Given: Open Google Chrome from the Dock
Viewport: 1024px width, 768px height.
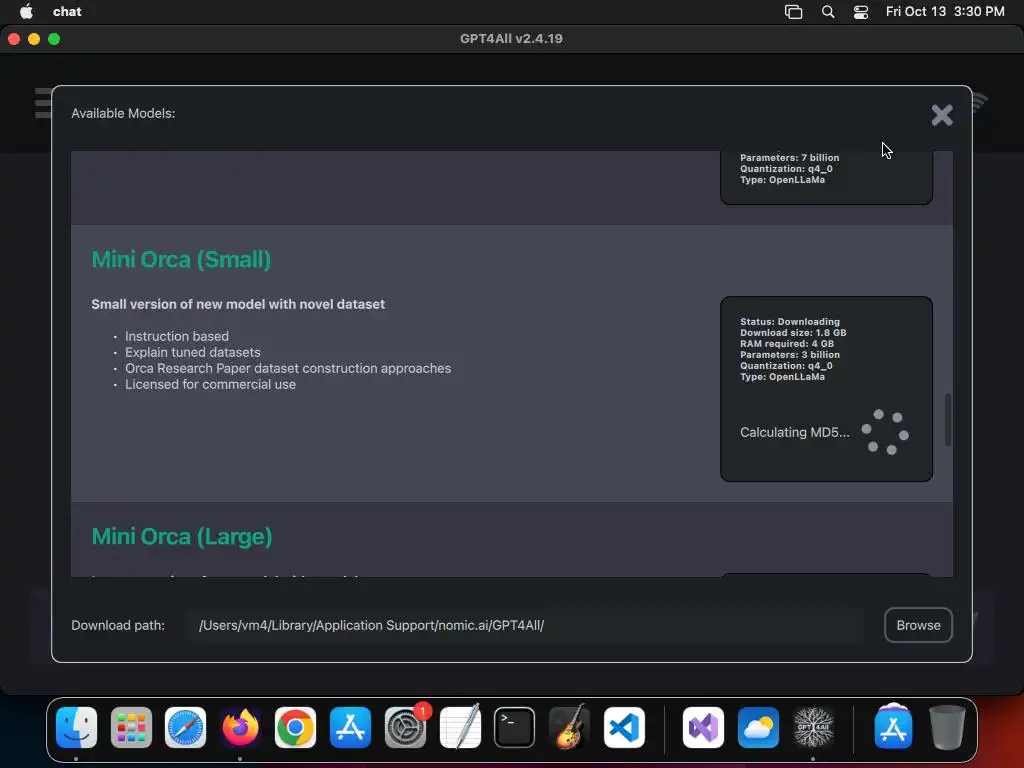Looking at the screenshot, I should point(295,727).
